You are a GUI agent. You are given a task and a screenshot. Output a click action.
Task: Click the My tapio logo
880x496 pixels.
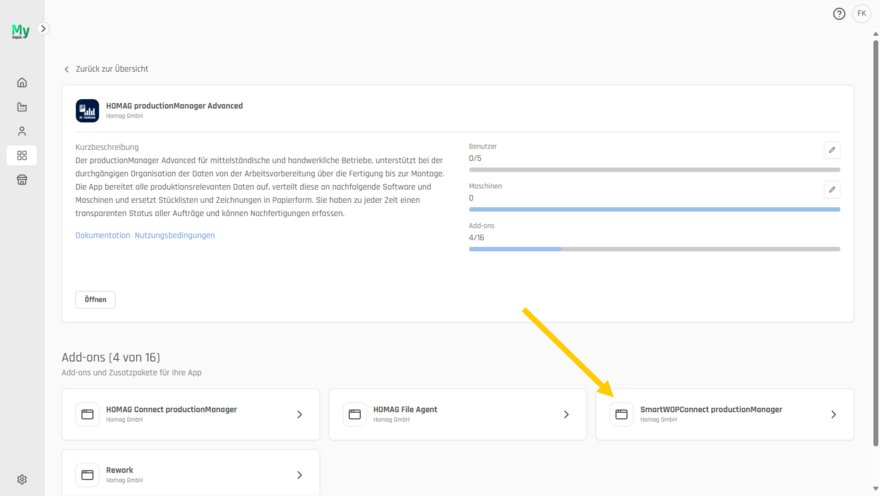[20, 31]
